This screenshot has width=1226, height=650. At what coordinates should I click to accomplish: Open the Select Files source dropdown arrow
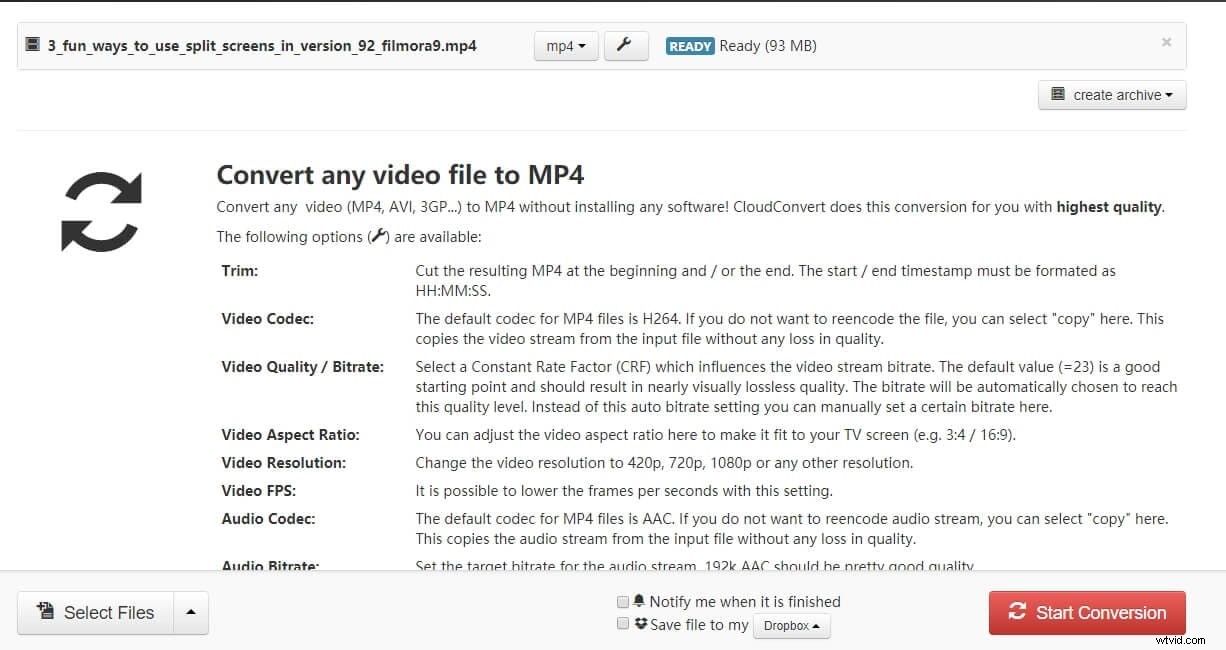click(x=190, y=611)
